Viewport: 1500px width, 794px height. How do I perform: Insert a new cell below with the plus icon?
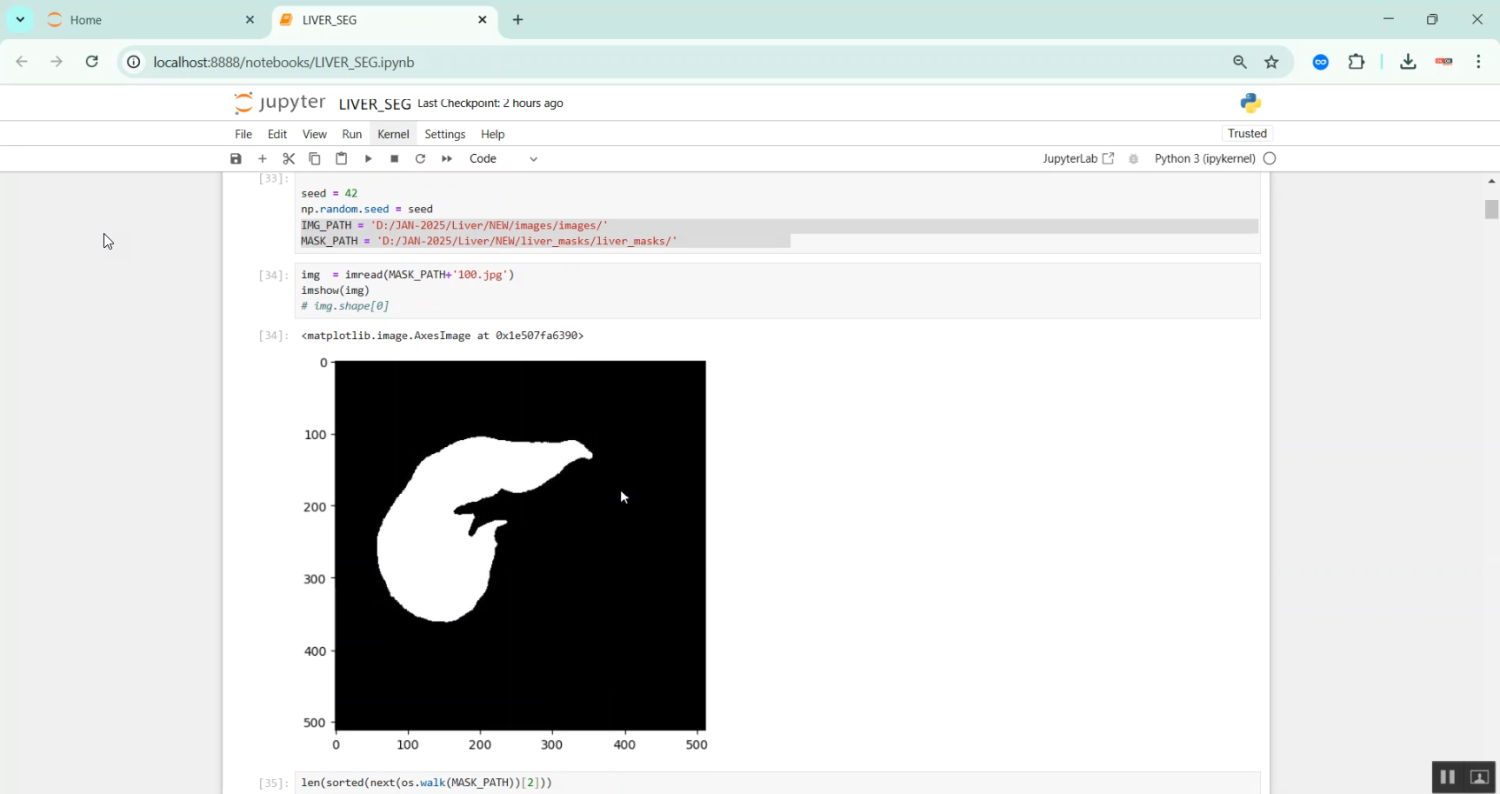262,159
